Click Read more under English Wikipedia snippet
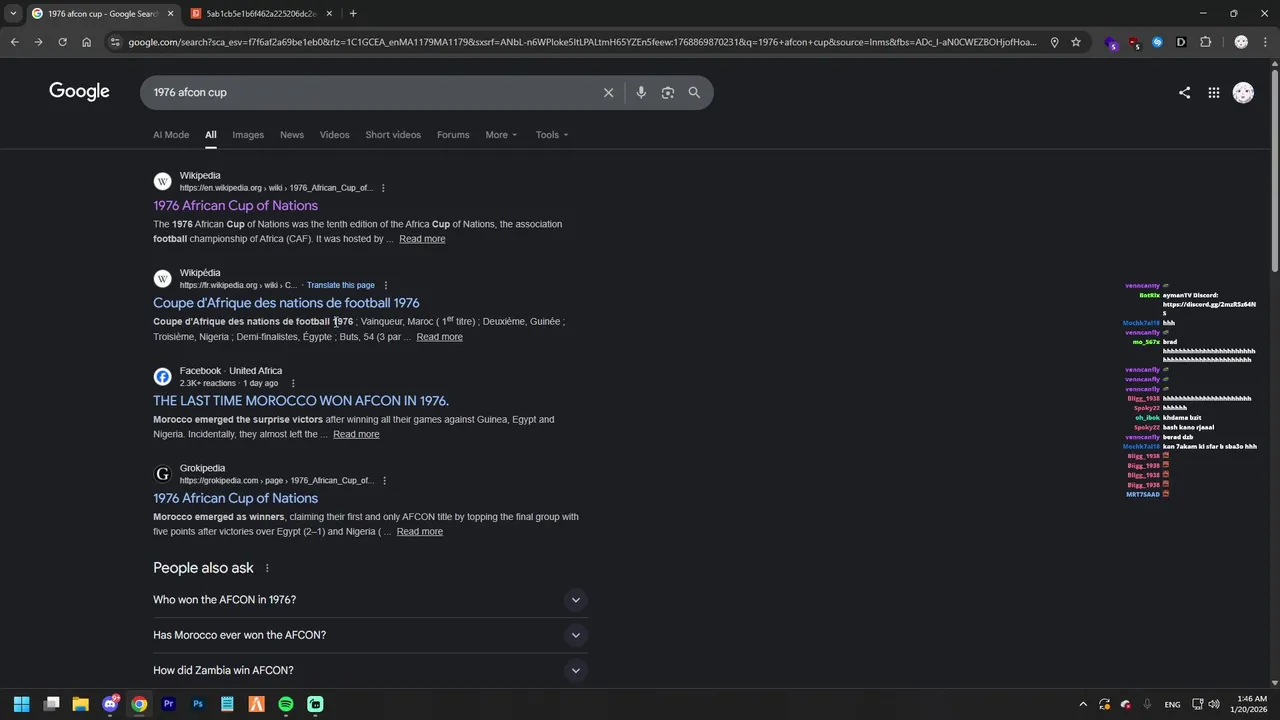The image size is (1280, 720). pos(422,239)
